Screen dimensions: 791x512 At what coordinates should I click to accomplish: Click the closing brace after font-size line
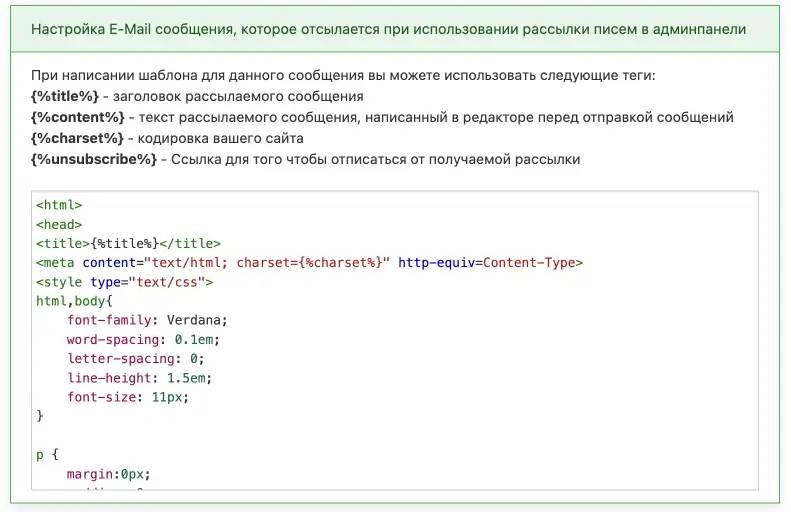40,415
